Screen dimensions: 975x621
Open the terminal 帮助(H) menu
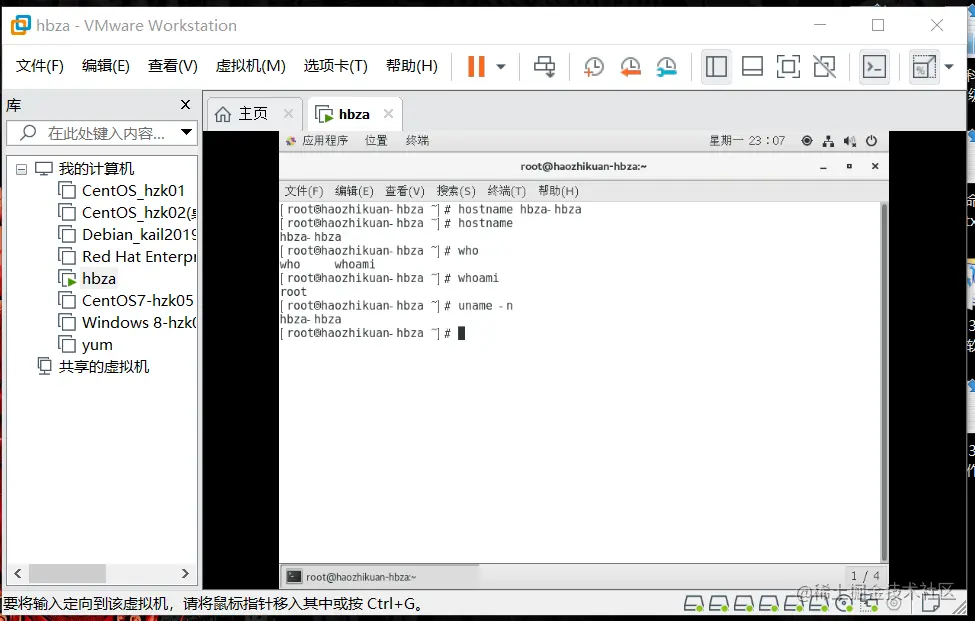(558, 191)
